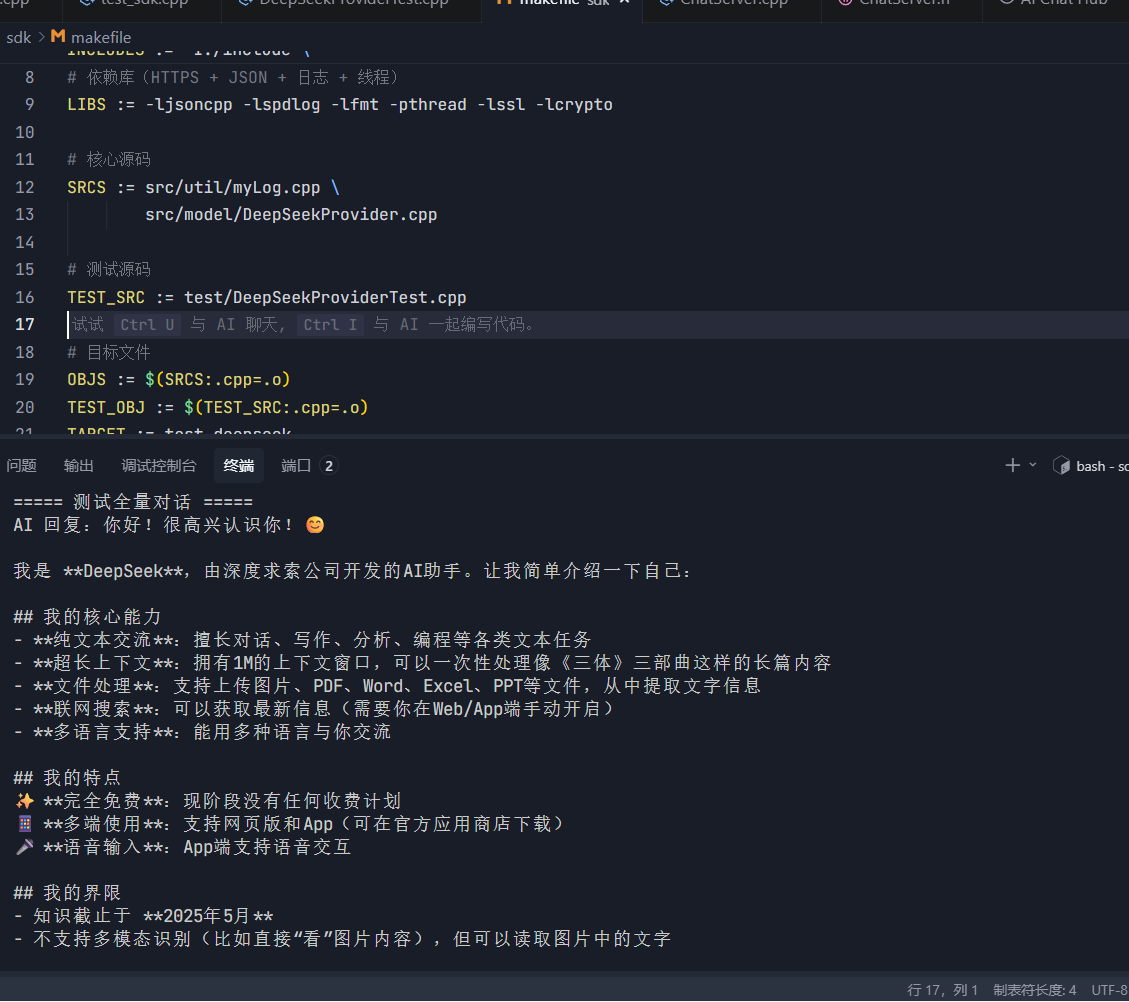Click the '## 我的特点' heading in terminal
1129x1002 pixels.
click(67, 778)
